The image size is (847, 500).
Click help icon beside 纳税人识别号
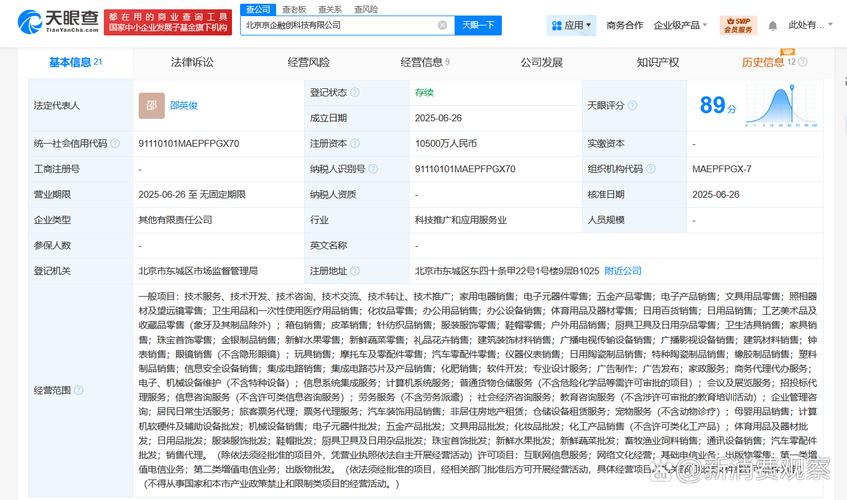pyautogui.click(x=373, y=169)
